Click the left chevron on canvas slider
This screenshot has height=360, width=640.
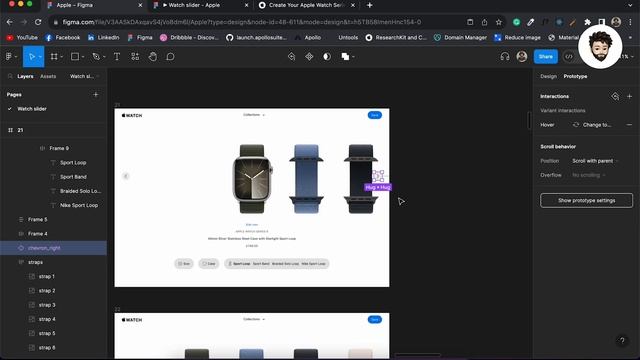pos(126,176)
